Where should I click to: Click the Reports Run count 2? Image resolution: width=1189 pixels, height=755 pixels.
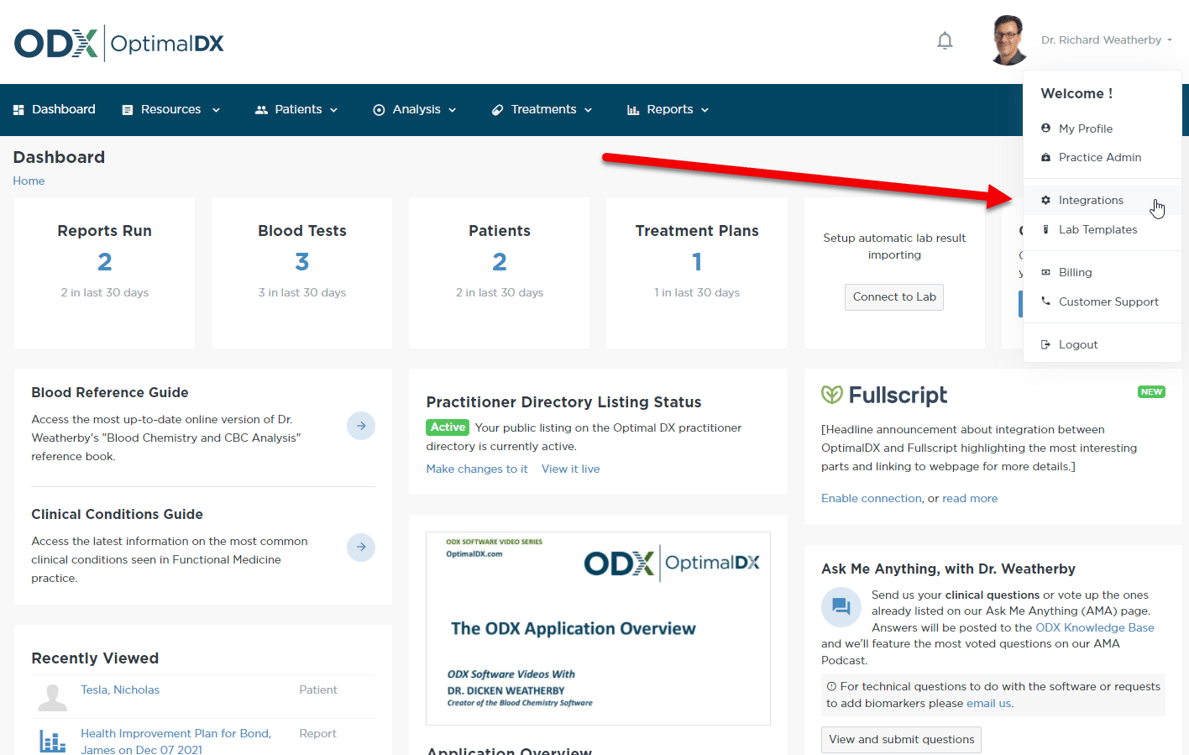click(105, 262)
